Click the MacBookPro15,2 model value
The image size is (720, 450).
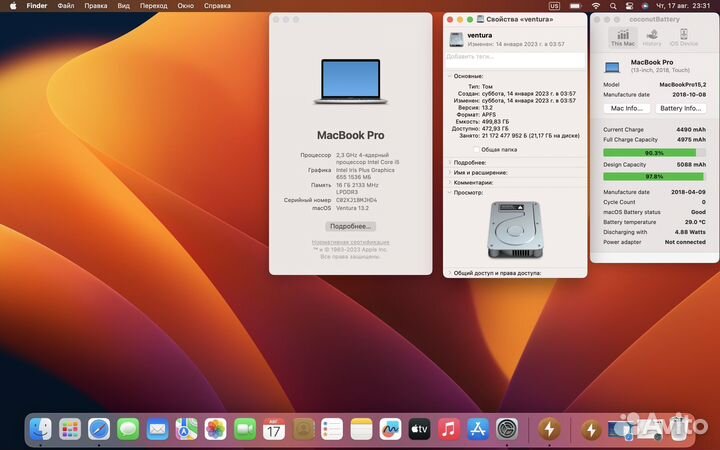pyautogui.click(x=683, y=84)
